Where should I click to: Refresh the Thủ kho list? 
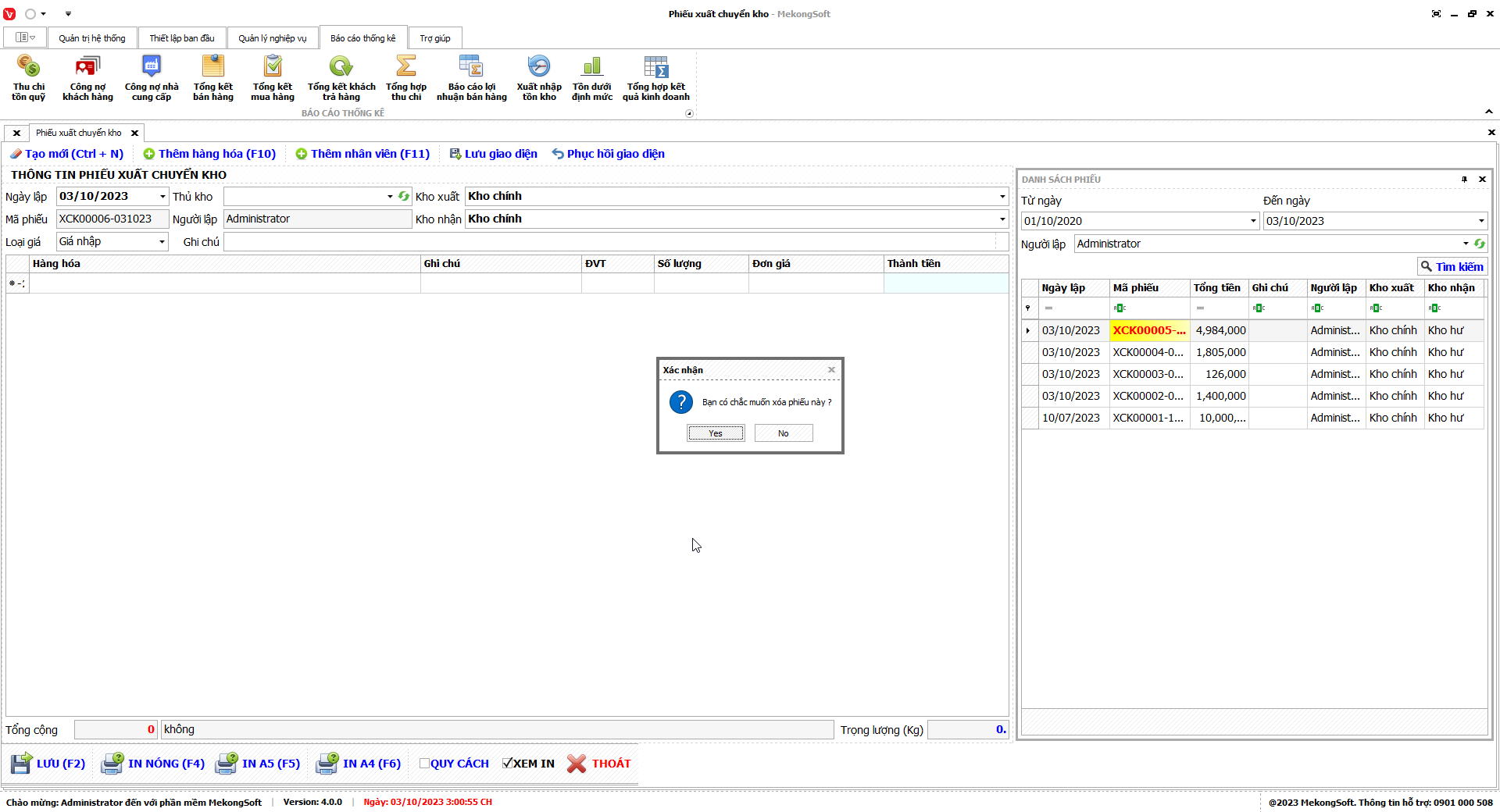coord(404,197)
